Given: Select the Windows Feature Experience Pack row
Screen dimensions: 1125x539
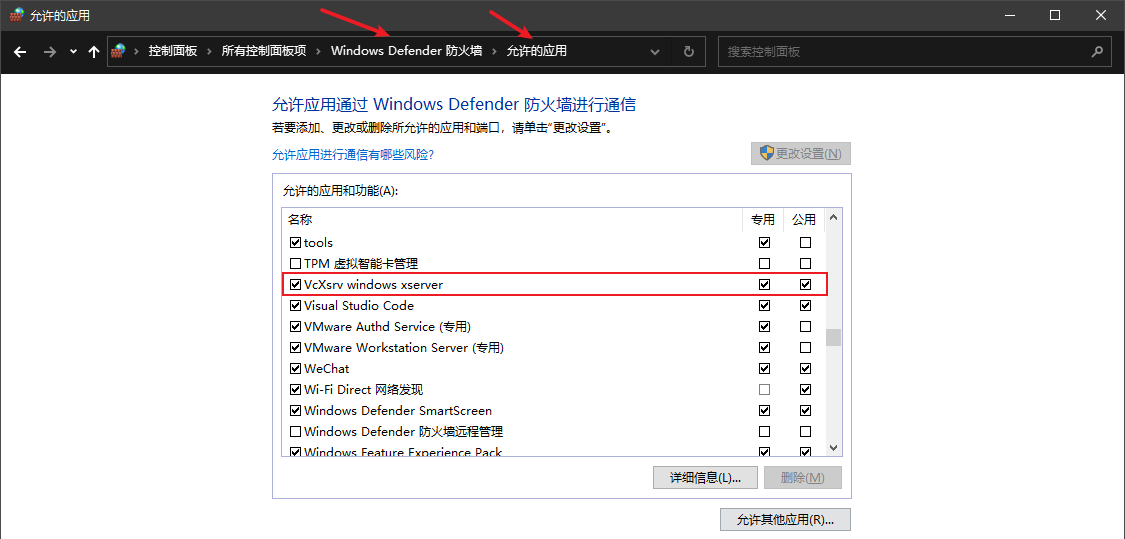Looking at the screenshot, I should coord(554,452).
